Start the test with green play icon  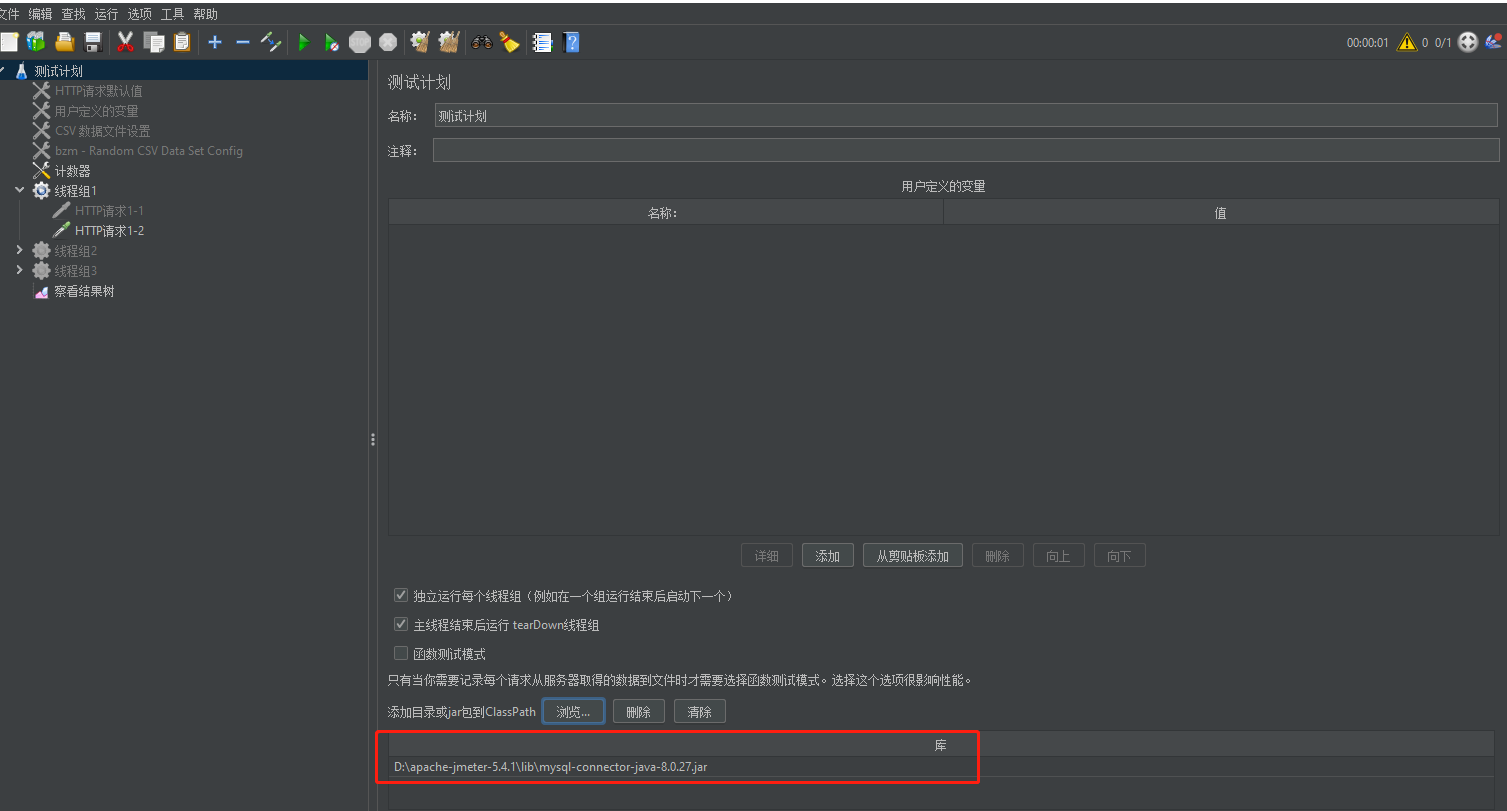click(304, 42)
